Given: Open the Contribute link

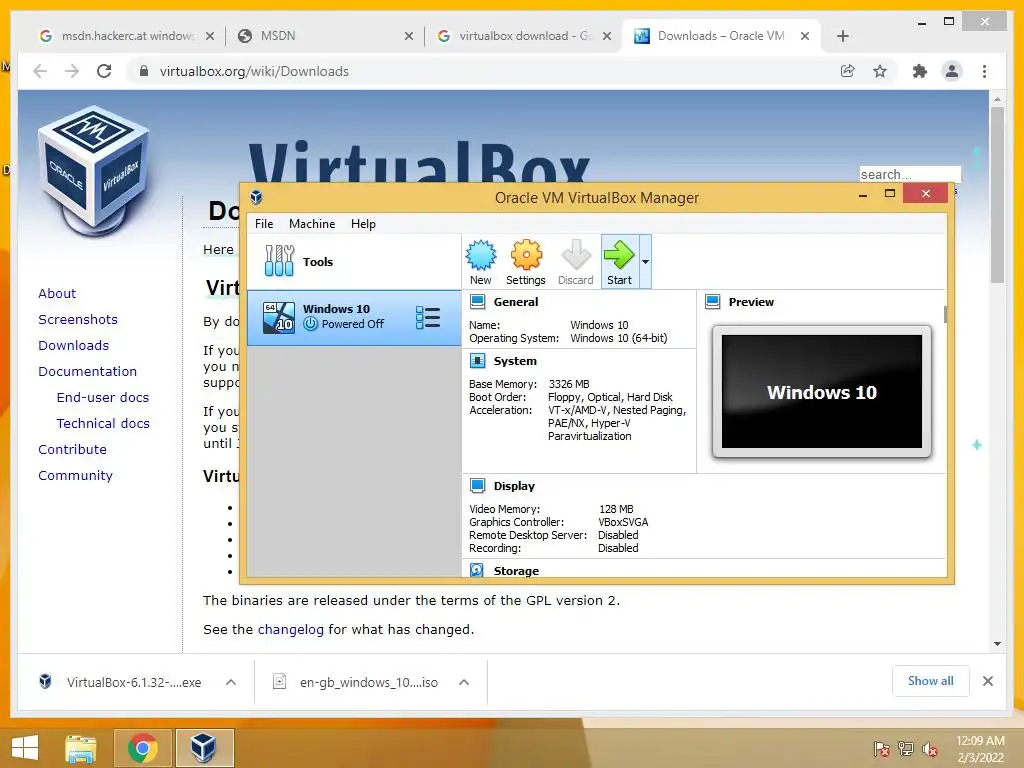Looking at the screenshot, I should point(72,449).
